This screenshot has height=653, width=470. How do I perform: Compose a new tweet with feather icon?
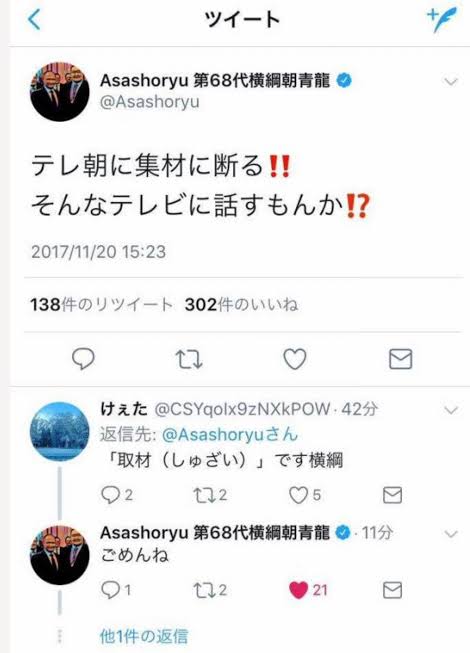(442, 19)
